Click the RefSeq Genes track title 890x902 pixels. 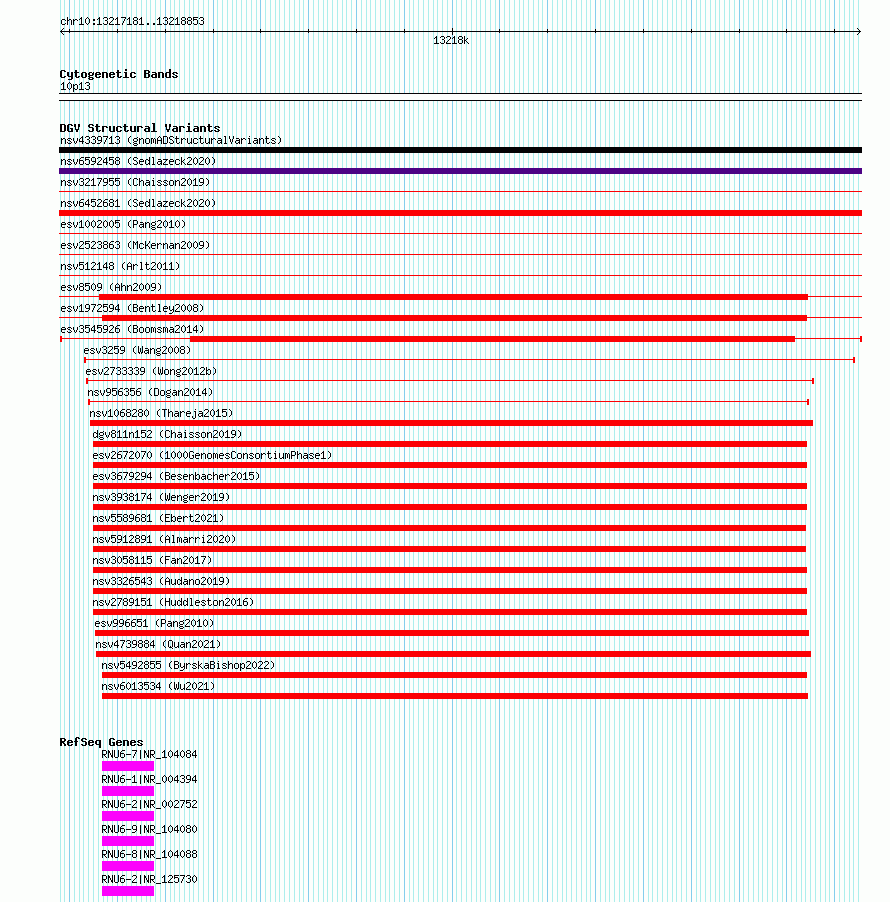[x=101, y=742]
